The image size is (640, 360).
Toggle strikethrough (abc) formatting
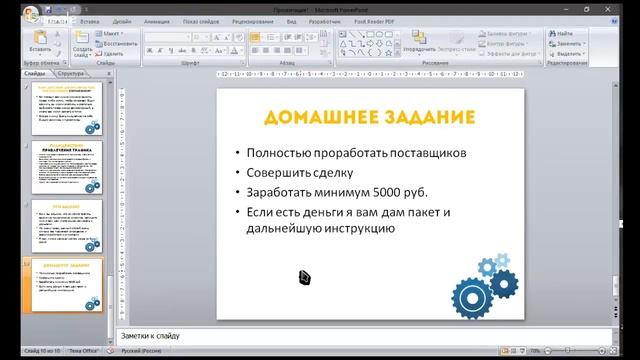point(182,51)
